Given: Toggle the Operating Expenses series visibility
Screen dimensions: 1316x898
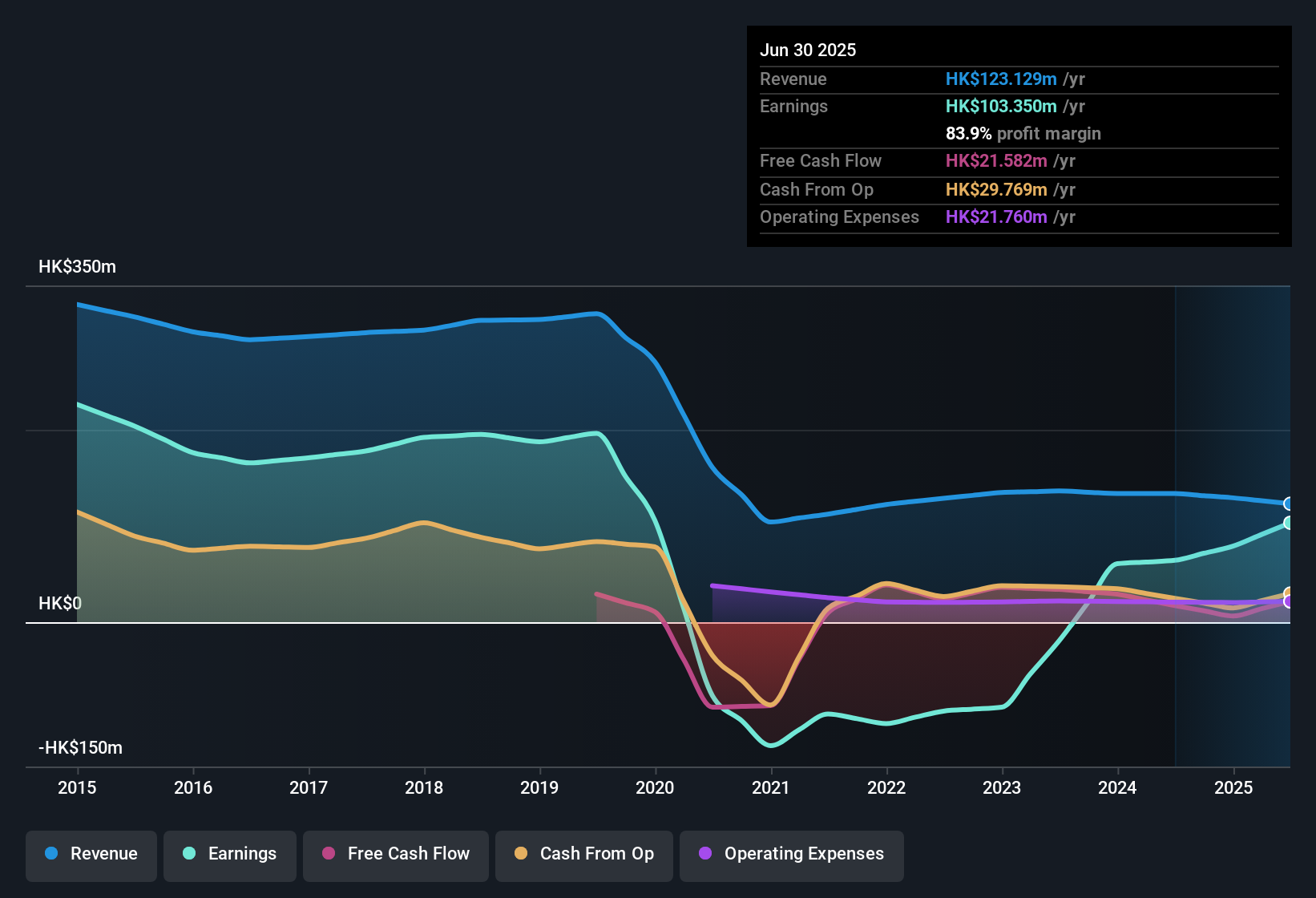Looking at the screenshot, I should (791, 854).
